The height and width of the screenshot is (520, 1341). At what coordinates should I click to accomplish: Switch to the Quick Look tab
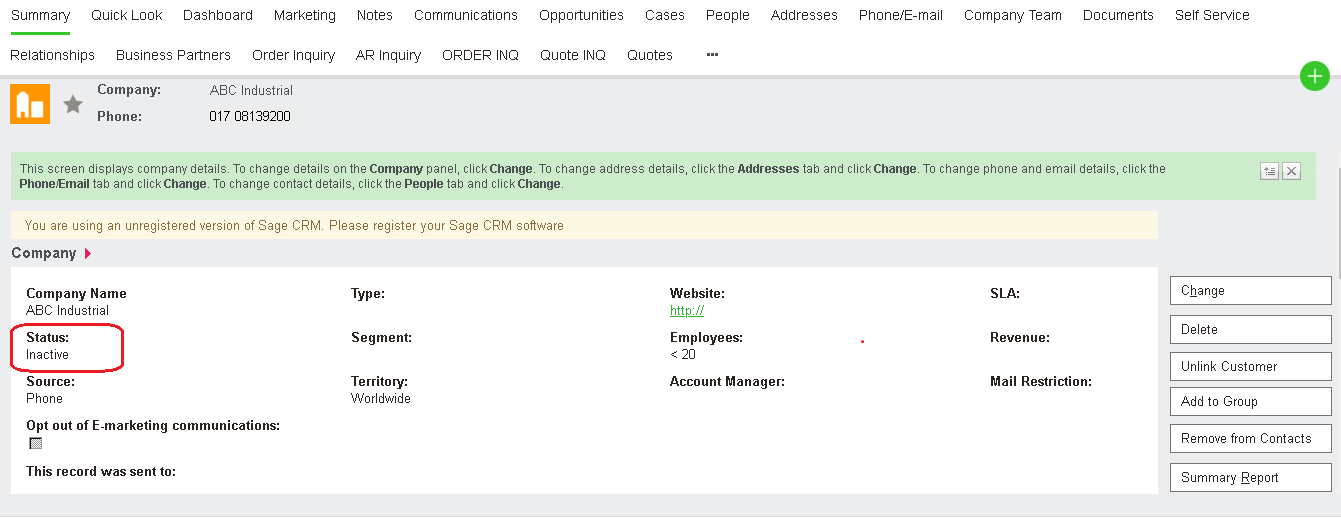126,15
